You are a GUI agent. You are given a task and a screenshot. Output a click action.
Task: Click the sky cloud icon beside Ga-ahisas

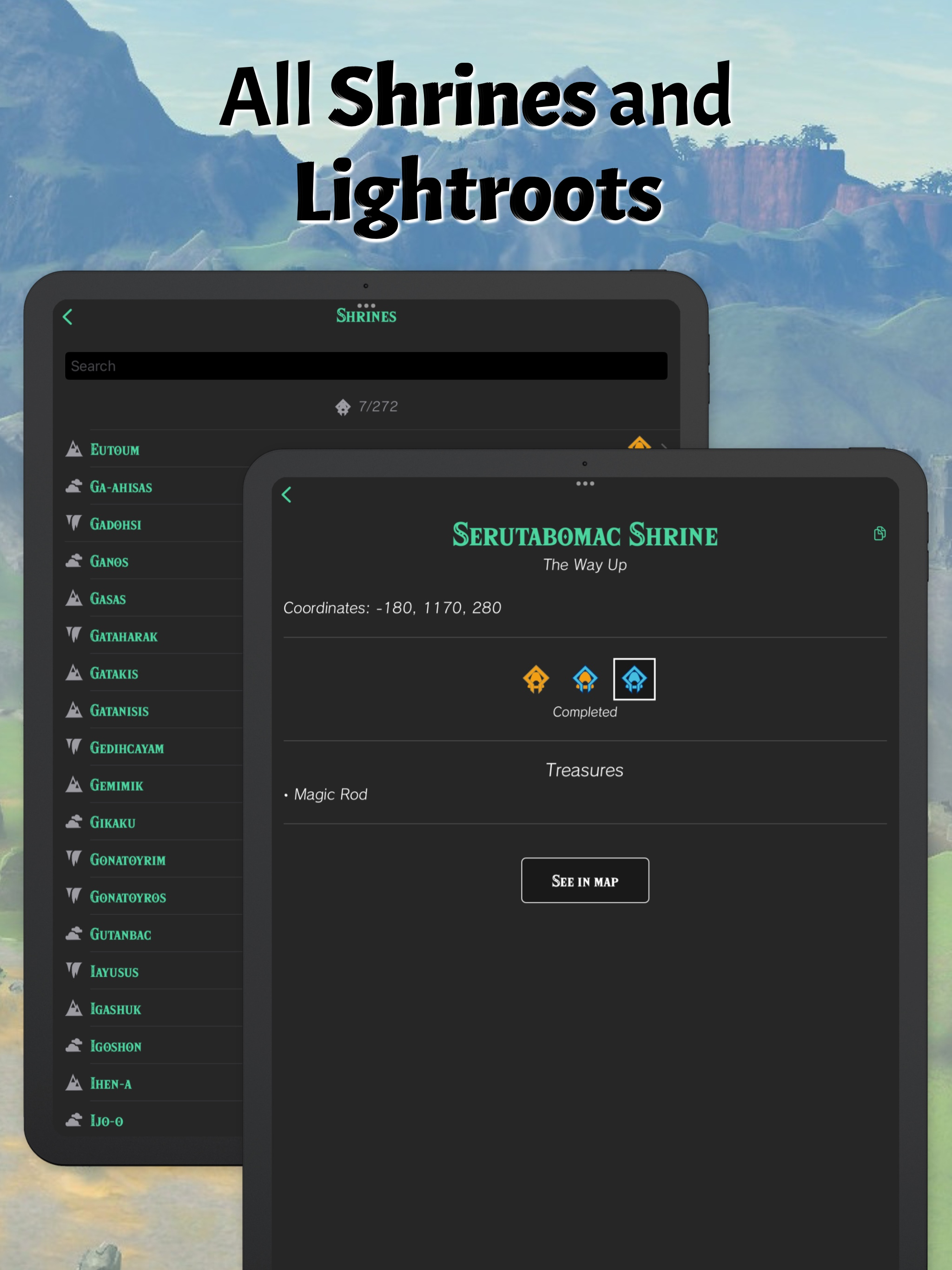click(x=73, y=486)
